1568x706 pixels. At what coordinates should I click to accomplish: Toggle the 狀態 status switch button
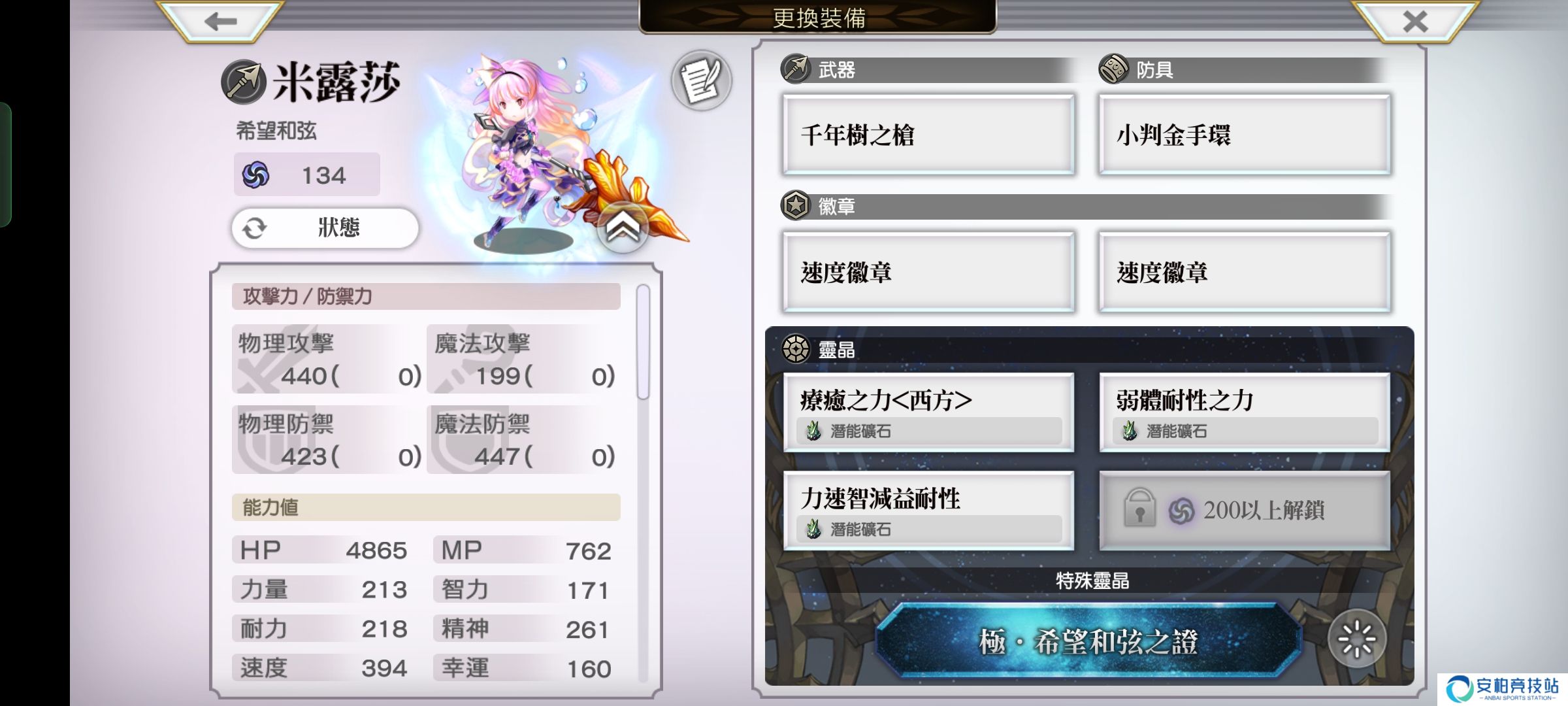[x=325, y=228]
